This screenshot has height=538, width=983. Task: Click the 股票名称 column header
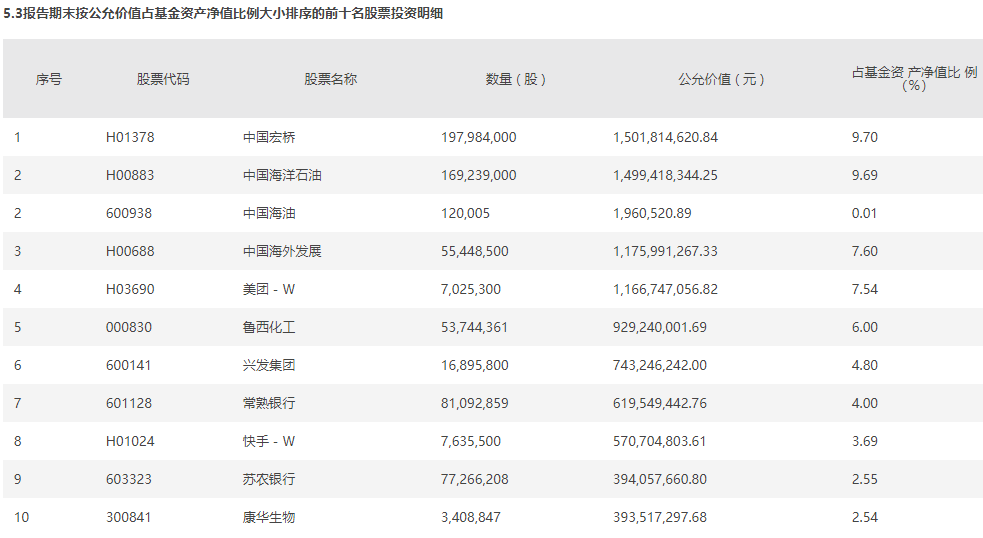(x=330, y=79)
